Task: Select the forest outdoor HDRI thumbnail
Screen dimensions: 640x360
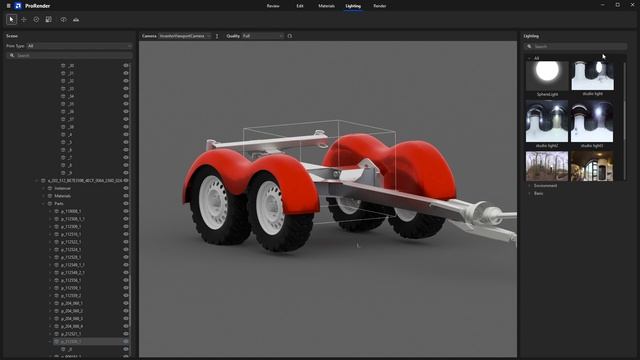Action: point(547,166)
